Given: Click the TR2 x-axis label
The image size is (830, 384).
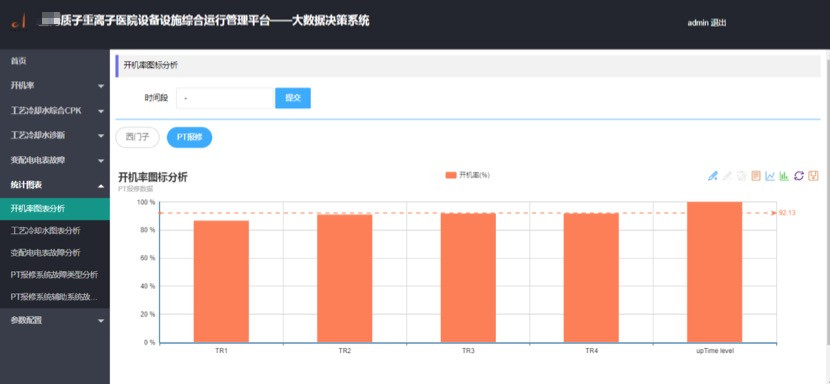Looking at the screenshot, I should click(345, 351).
